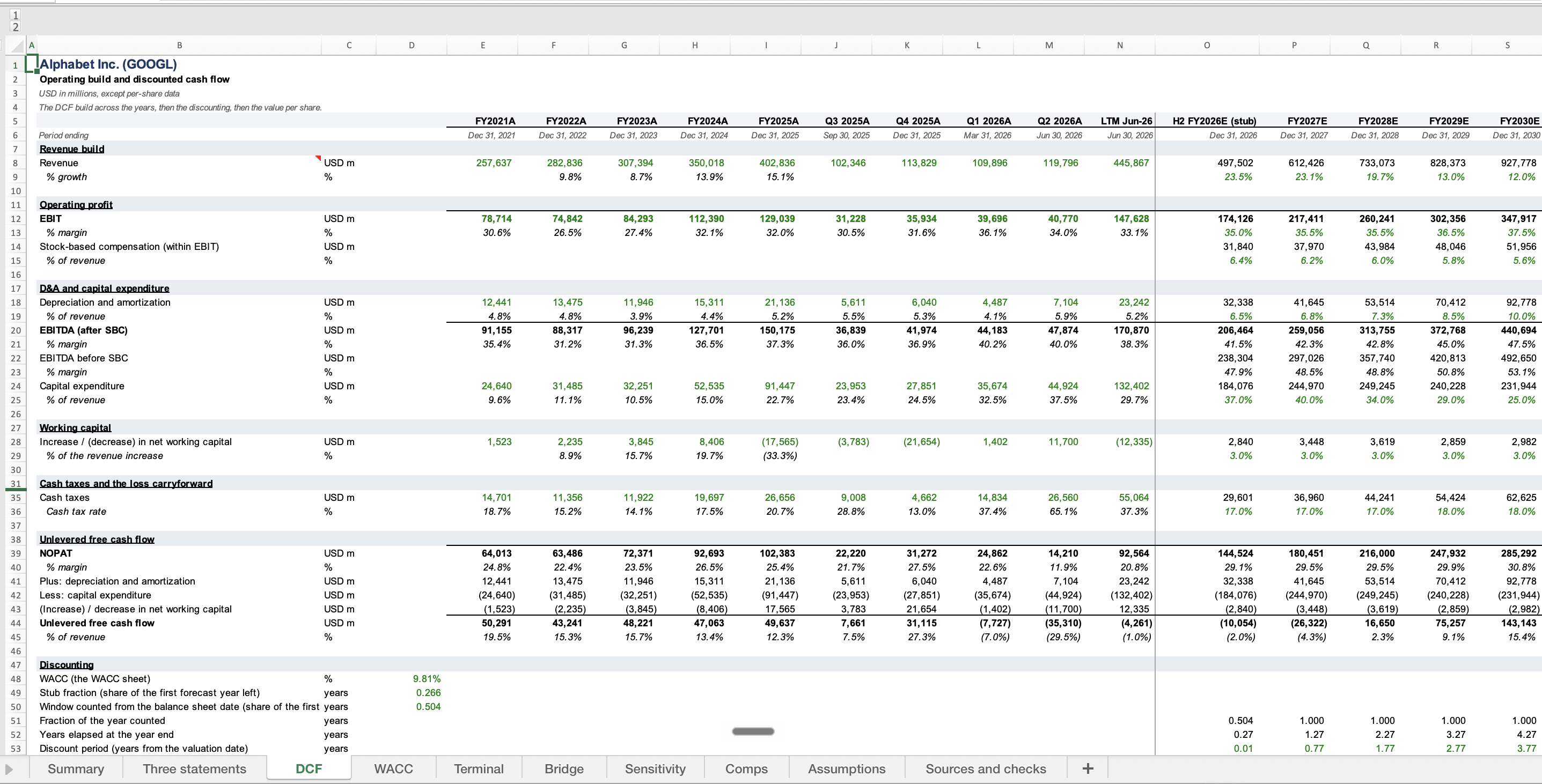Select all cells via corner triangle

click(x=17, y=46)
